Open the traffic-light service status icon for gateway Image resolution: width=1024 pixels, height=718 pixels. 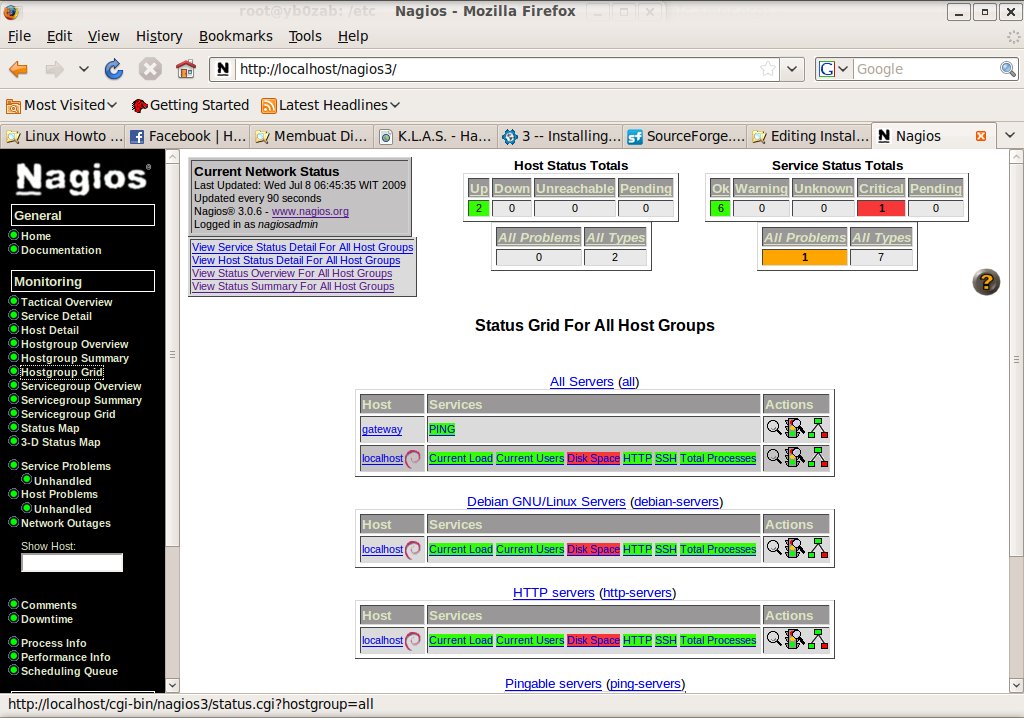coord(796,429)
